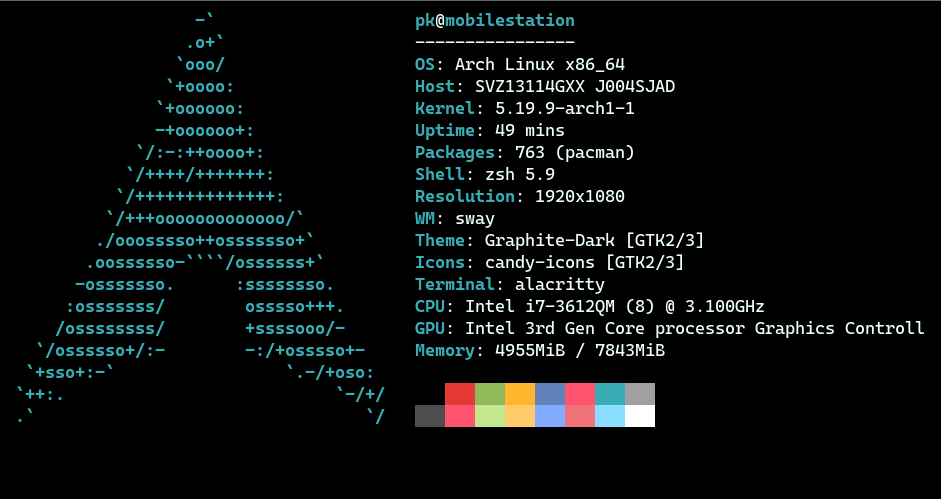Click the light cyan color block
Screen dimensions: 941x499
tap(610, 416)
